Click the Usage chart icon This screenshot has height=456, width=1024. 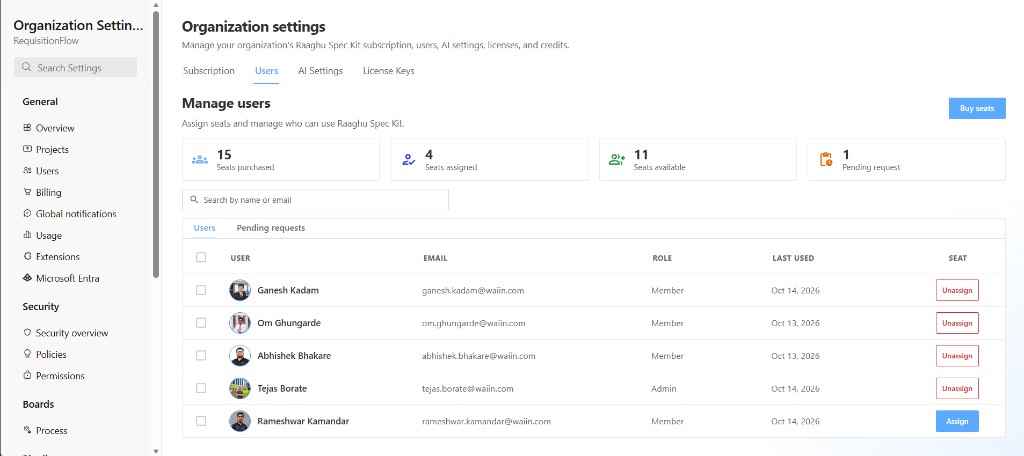tap(27, 235)
